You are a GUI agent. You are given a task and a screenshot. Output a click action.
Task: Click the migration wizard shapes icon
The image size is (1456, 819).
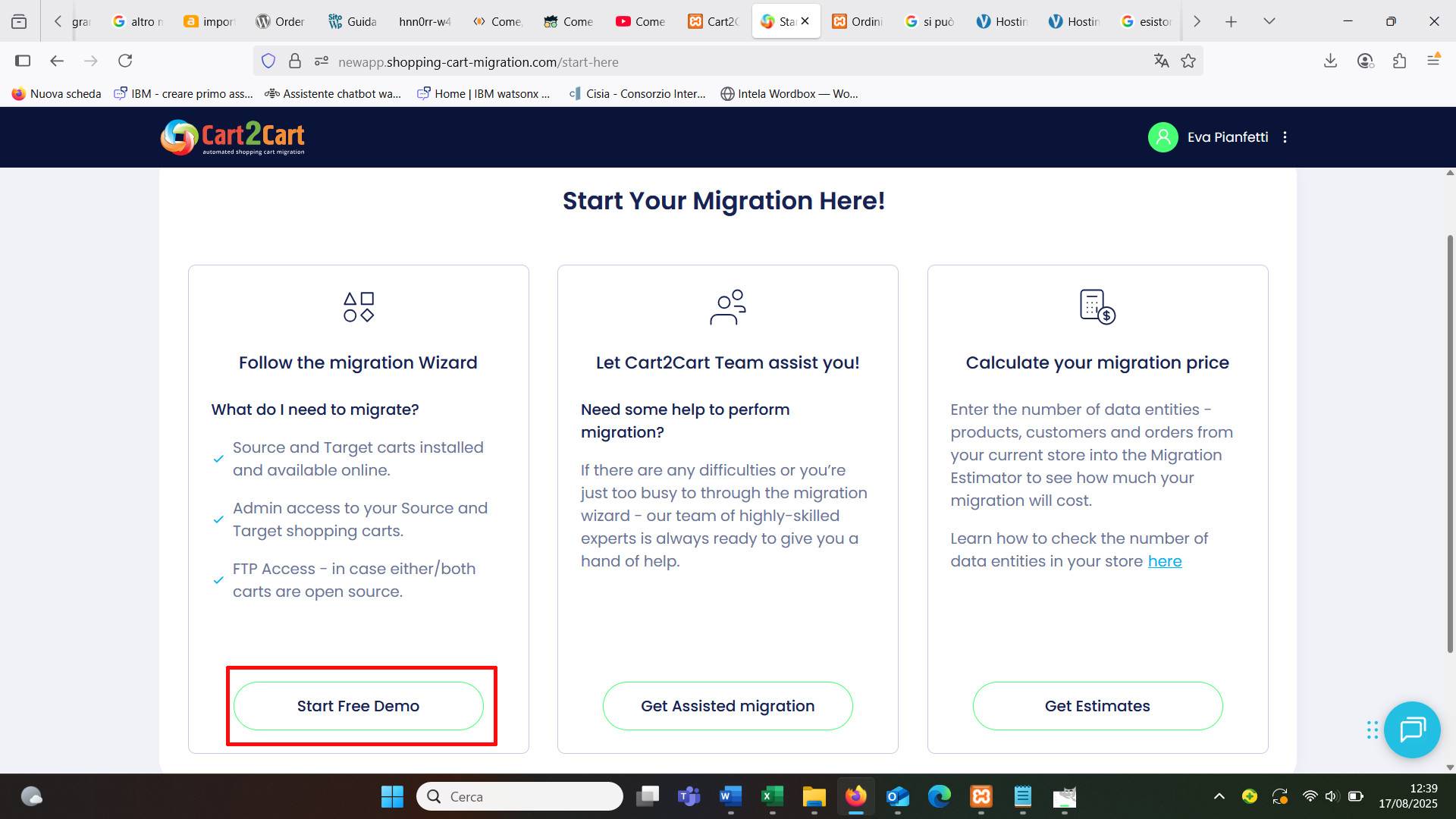tap(359, 307)
